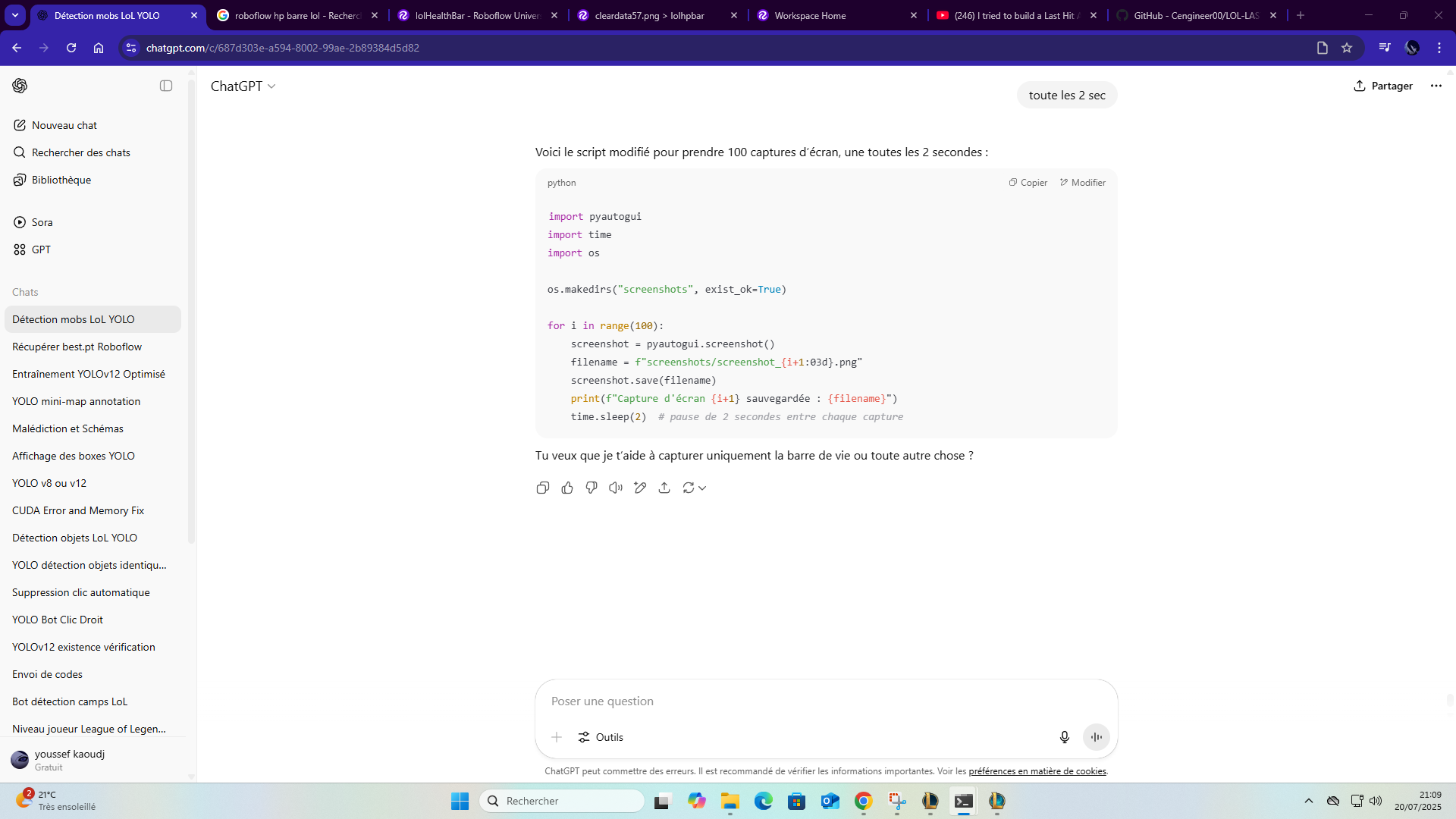The height and width of the screenshot is (819, 1456).
Task: Share the response with upload arrow icon
Action: point(664,488)
